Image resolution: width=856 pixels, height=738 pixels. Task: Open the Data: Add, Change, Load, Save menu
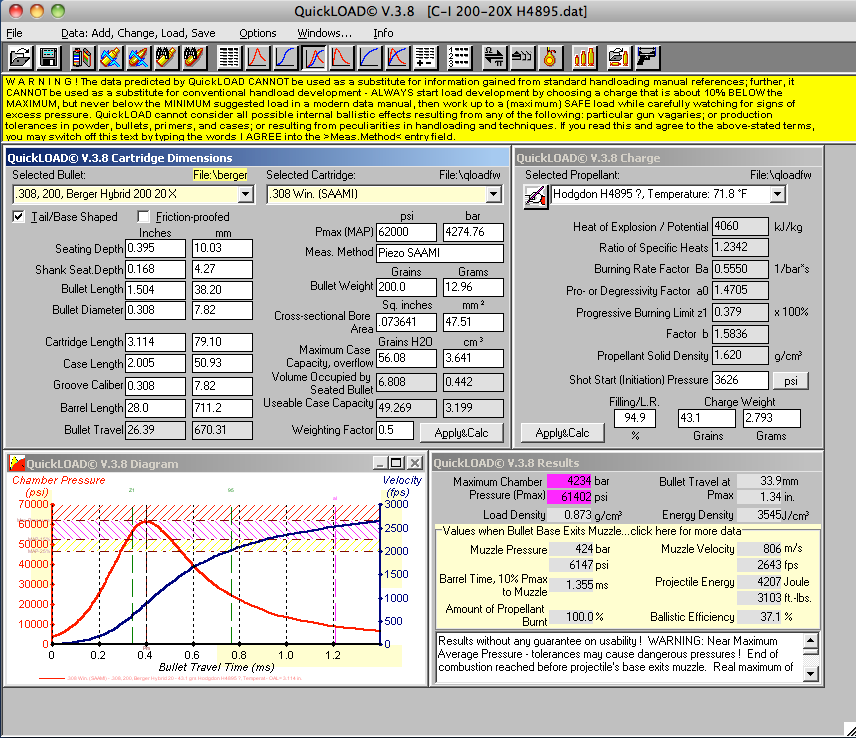(x=138, y=33)
